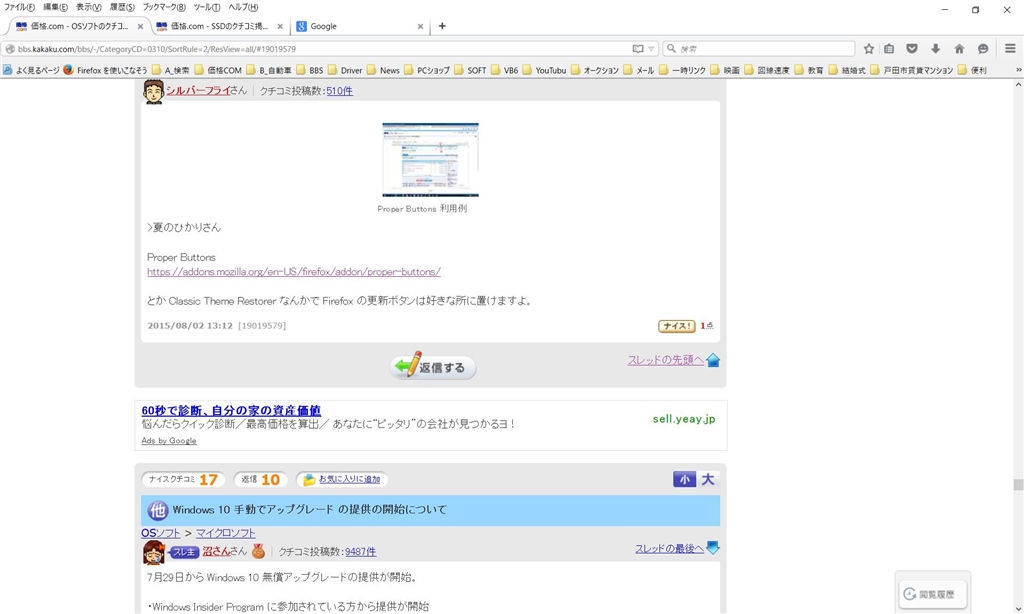Open the シルバーフライ user avatar

click(153, 91)
